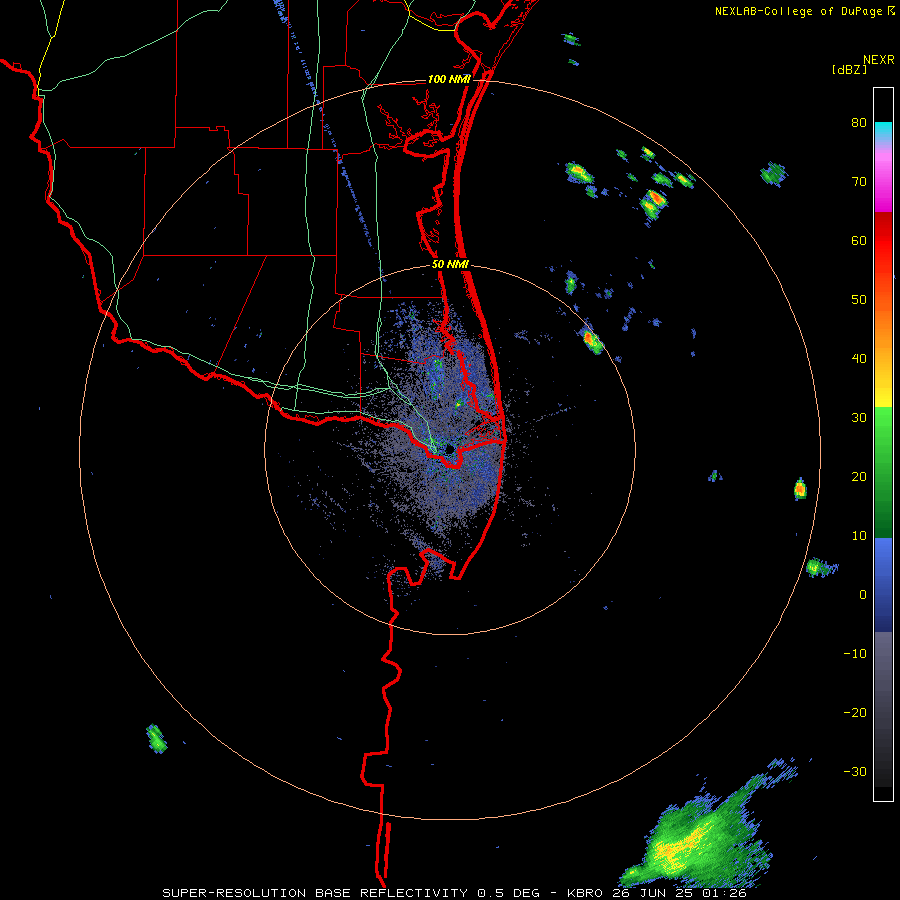Viewport: 900px width, 900px height.
Task: Click the 26 JUN 25 date text
Action: pyautogui.click(x=654, y=893)
